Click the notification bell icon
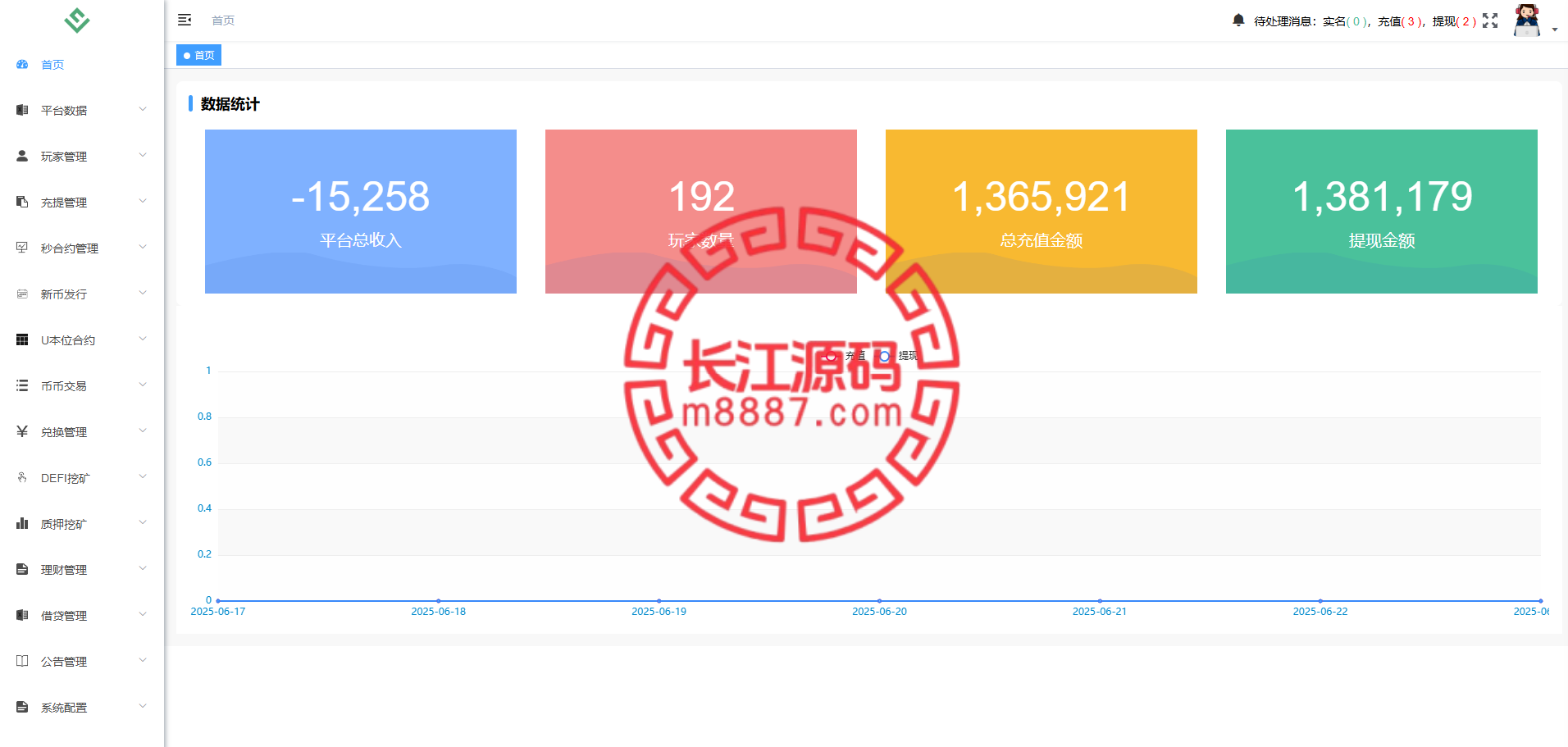 (x=1238, y=20)
